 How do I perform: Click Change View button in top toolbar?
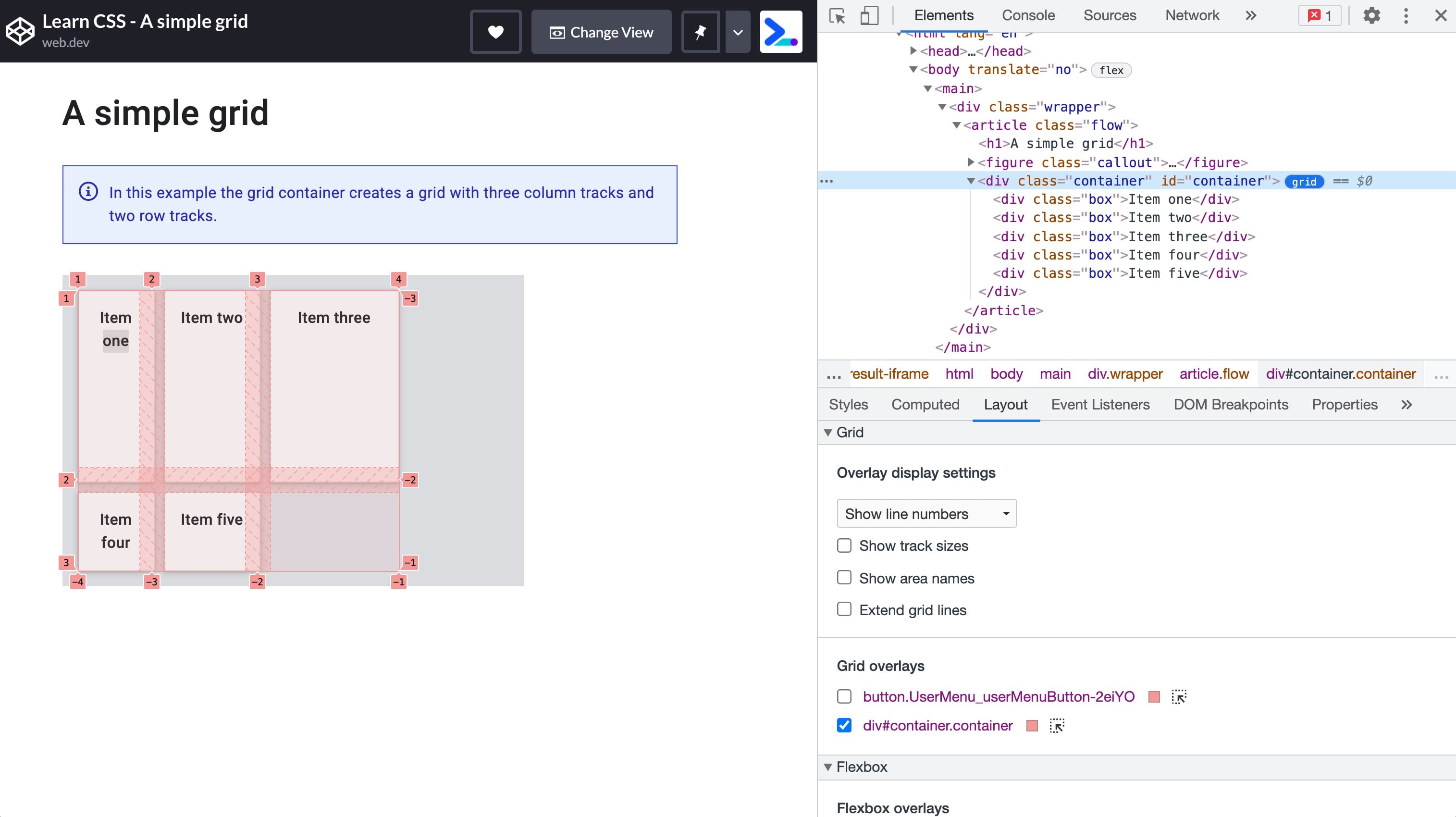coord(602,32)
